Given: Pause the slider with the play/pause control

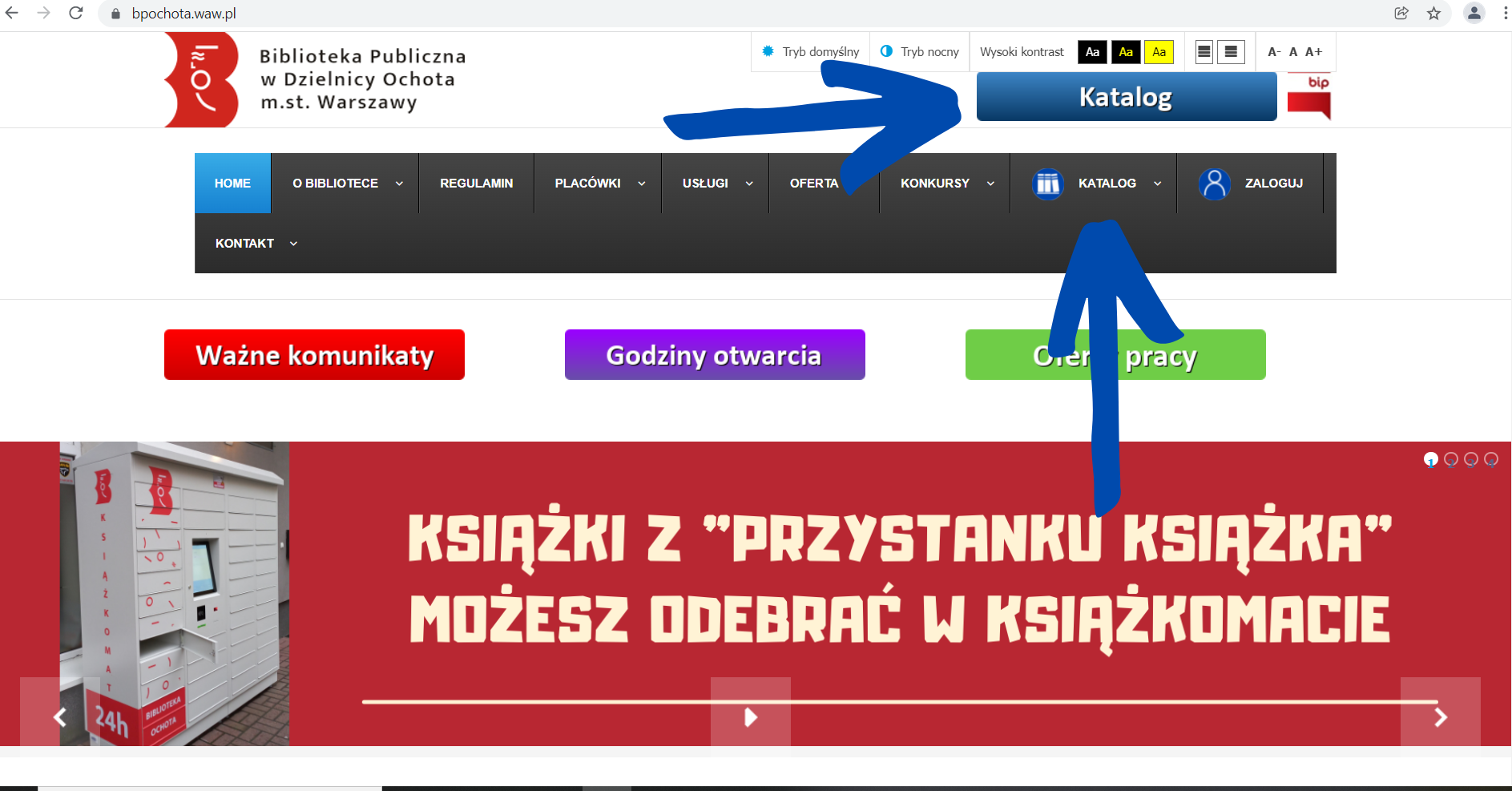Looking at the screenshot, I should coord(749,717).
